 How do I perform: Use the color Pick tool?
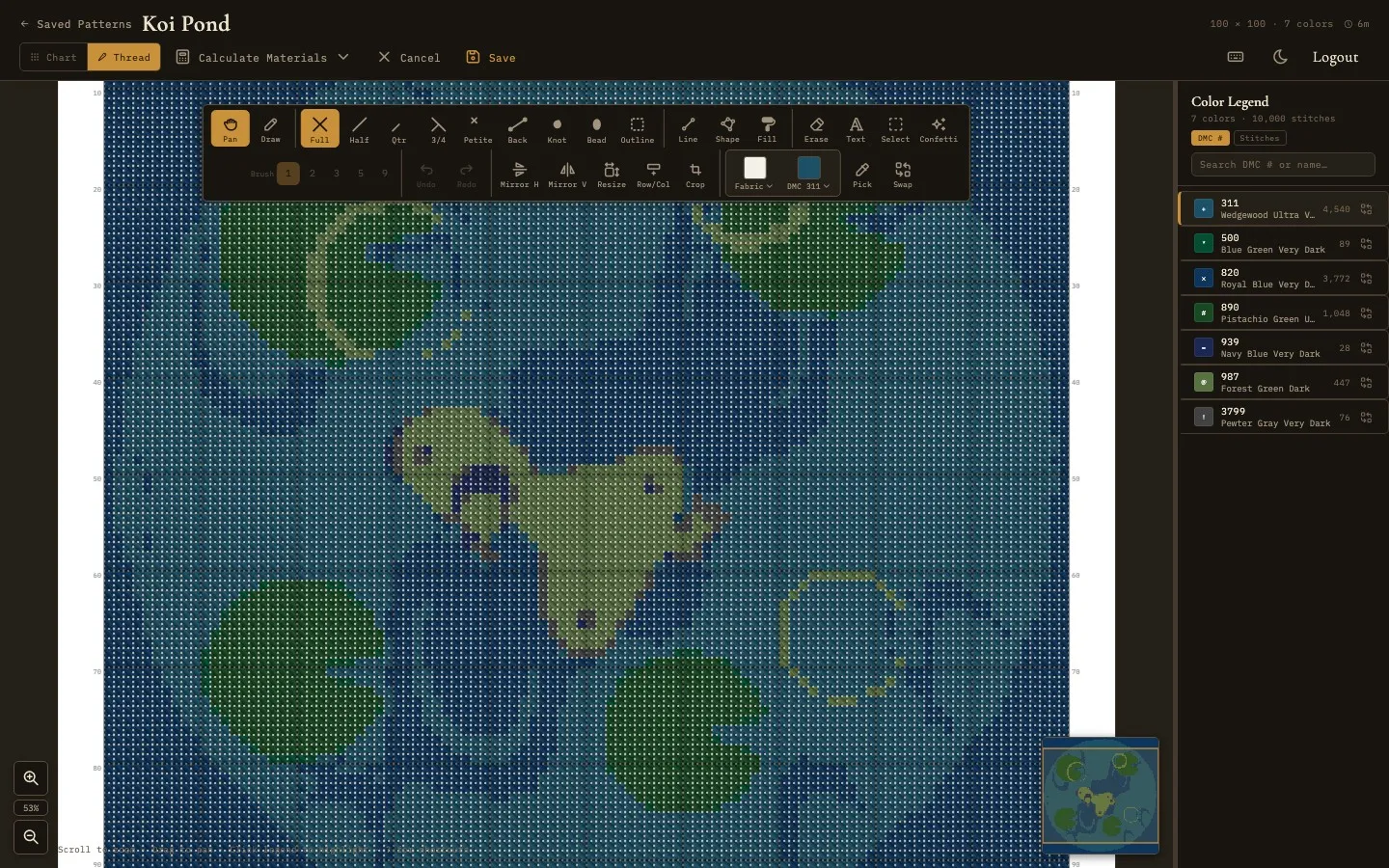(x=862, y=175)
